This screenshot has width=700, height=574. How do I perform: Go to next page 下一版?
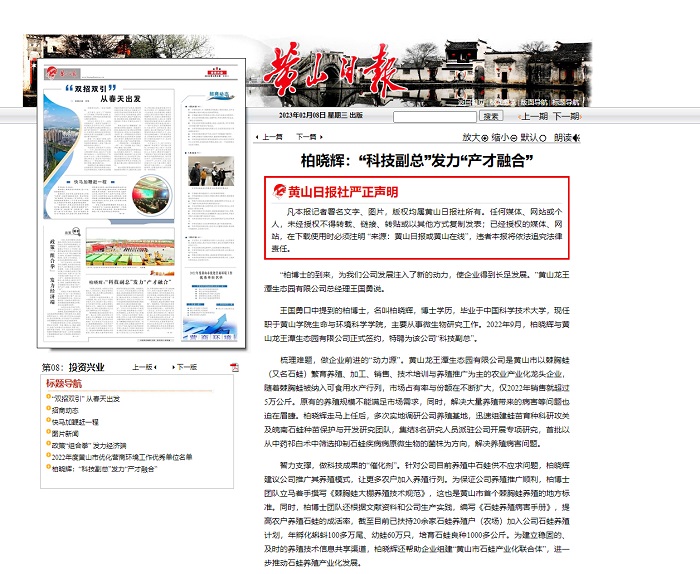[186, 367]
